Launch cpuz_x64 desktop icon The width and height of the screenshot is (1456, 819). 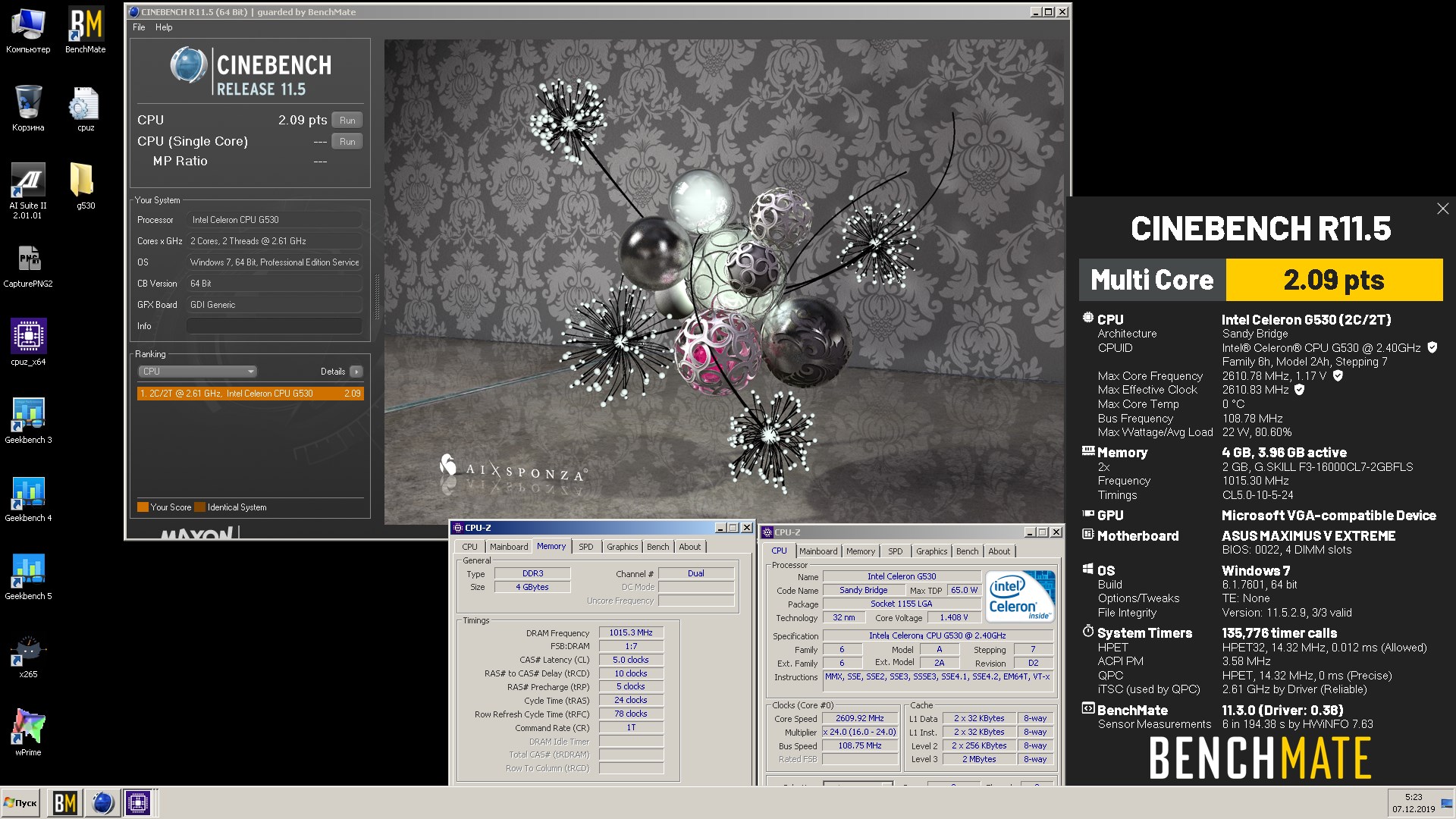tap(28, 343)
